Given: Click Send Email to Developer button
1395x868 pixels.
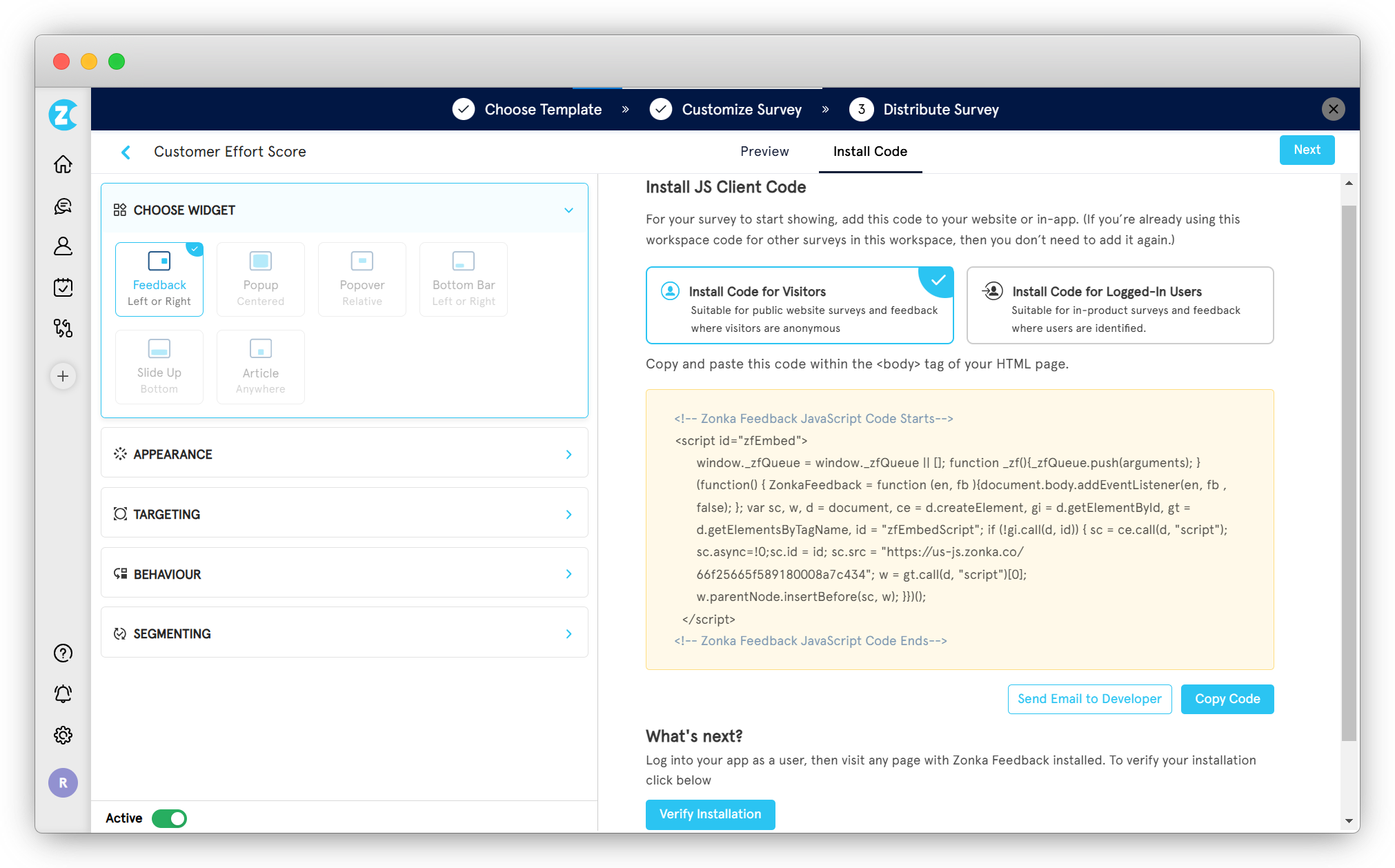Looking at the screenshot, I should tap(1089, 699).
